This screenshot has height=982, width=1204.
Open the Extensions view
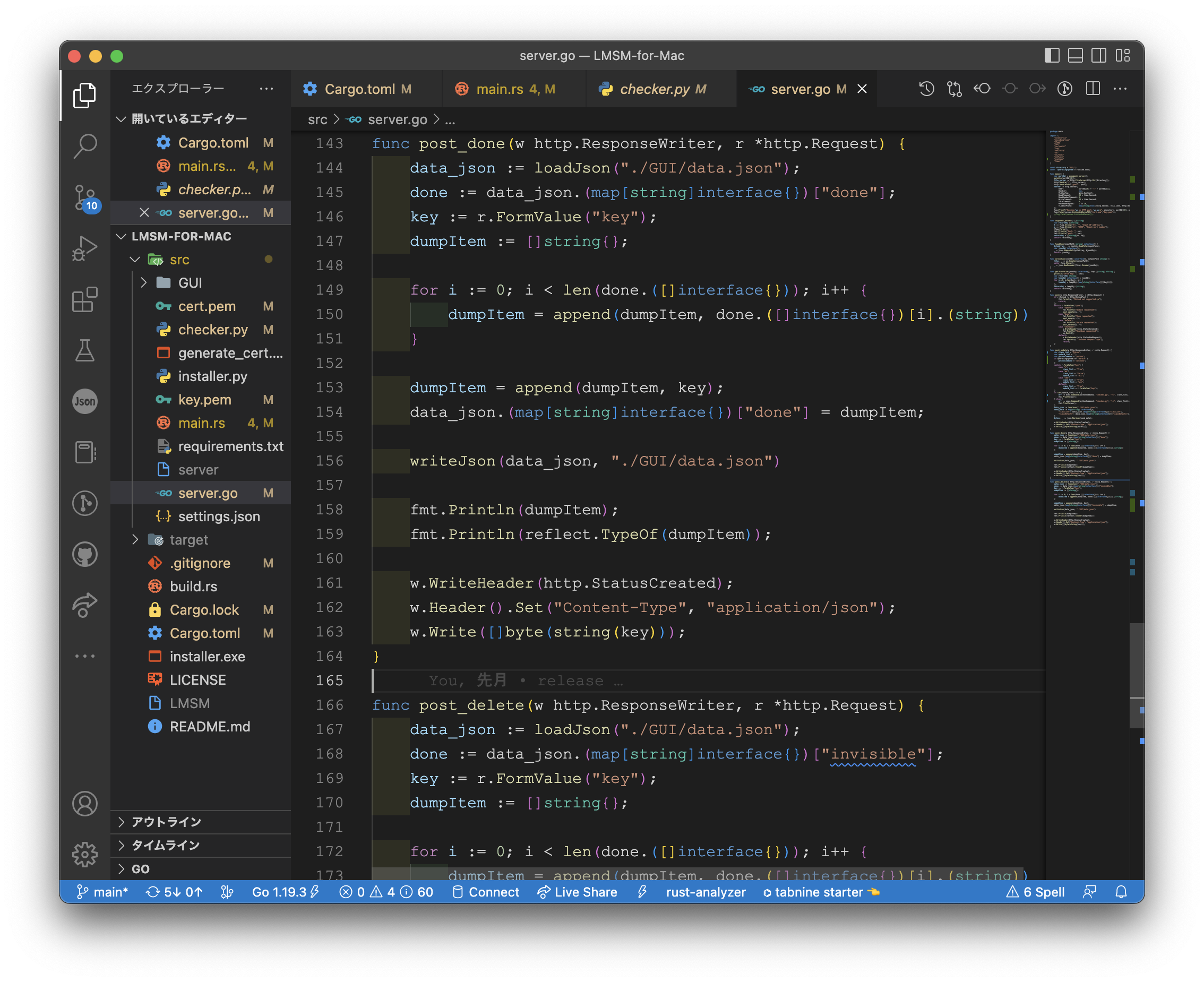coord(85,299)
